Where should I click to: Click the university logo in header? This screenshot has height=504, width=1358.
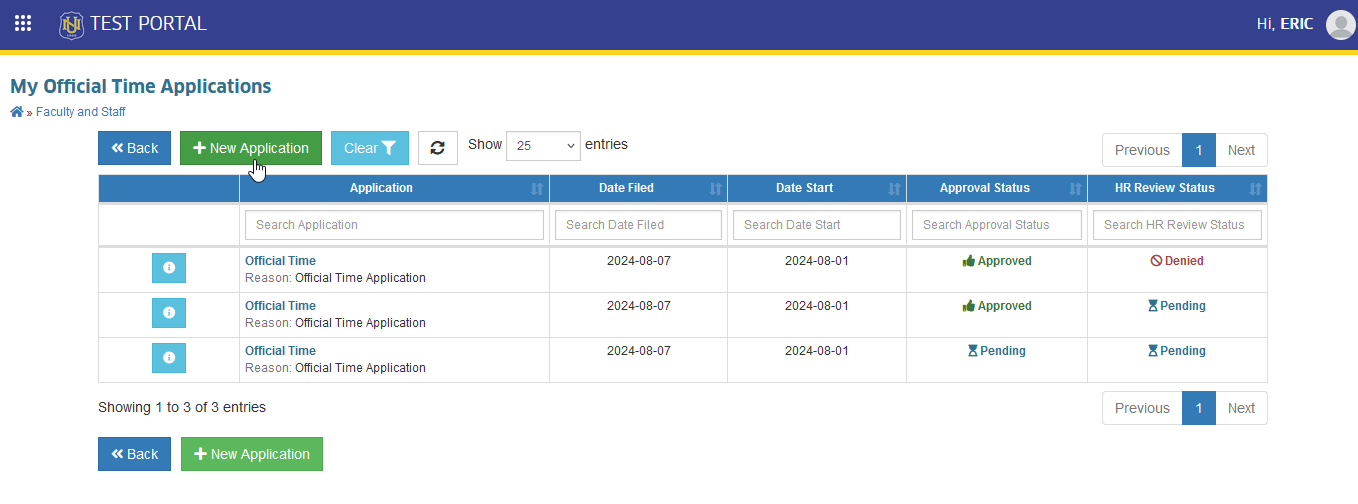click(71, 24)
